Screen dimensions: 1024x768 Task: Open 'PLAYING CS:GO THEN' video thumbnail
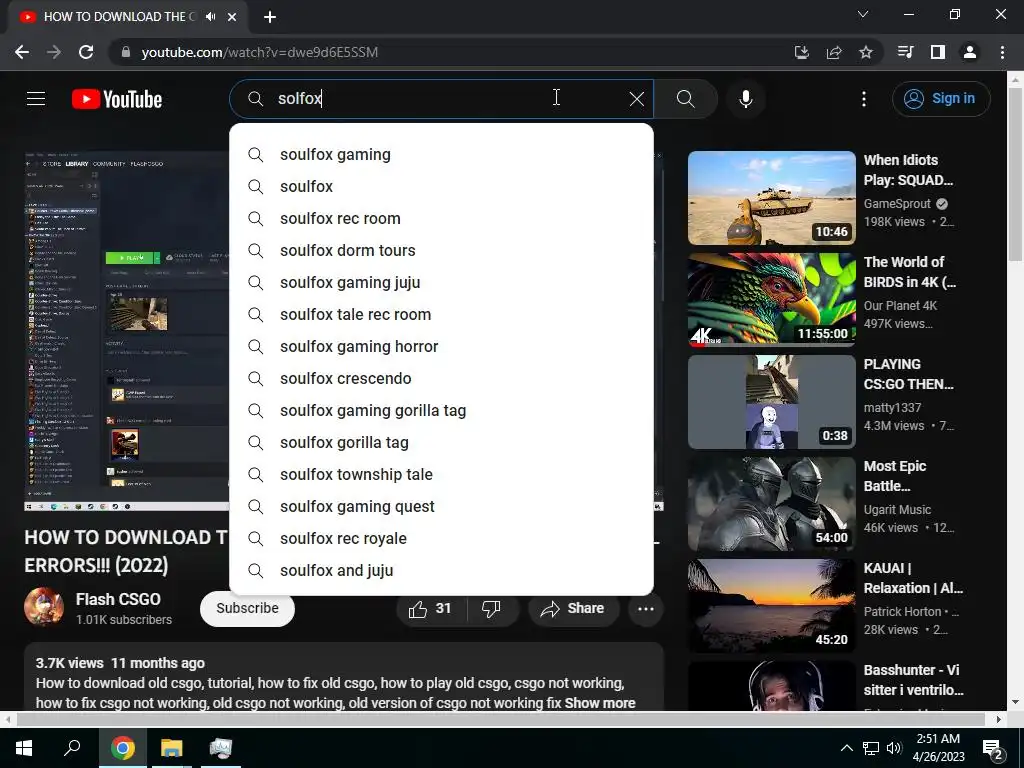772,402
